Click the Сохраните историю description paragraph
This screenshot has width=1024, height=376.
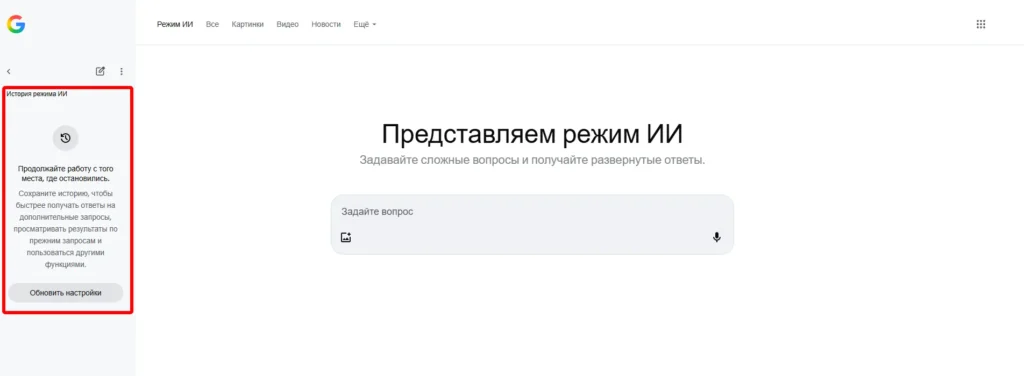click(x=65, y=230)
